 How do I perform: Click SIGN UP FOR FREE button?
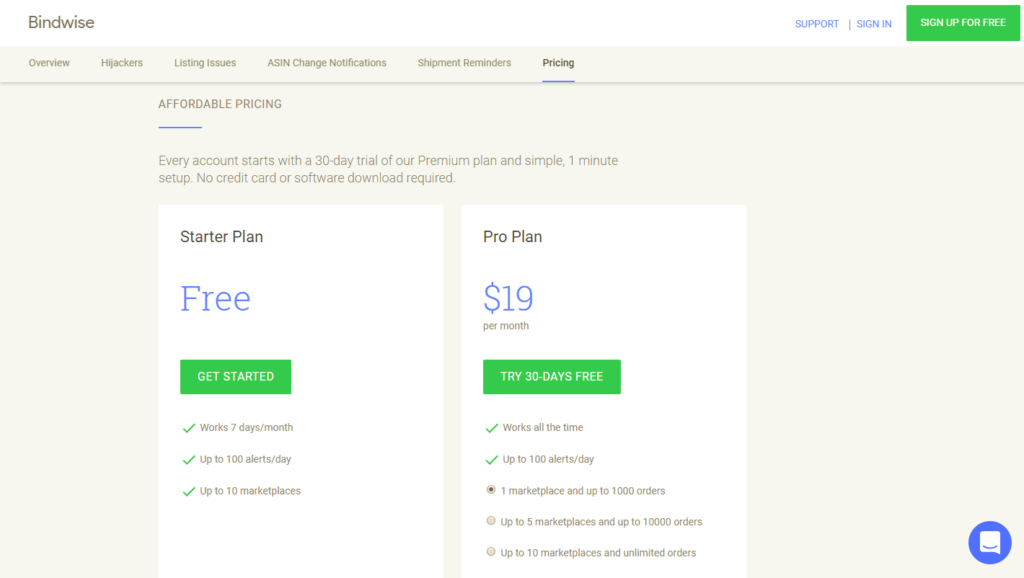(x=963, y=23)
